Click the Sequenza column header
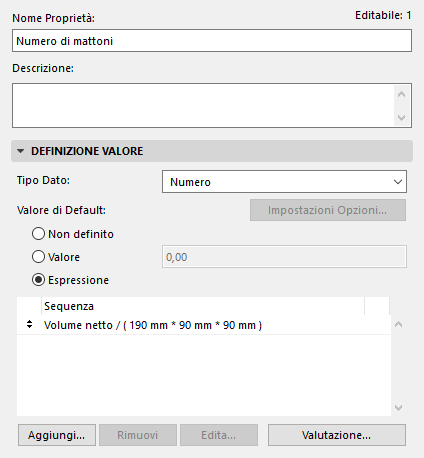Image resolution: width=424 pixels, height=458 pixels. (x=203, y=306)
